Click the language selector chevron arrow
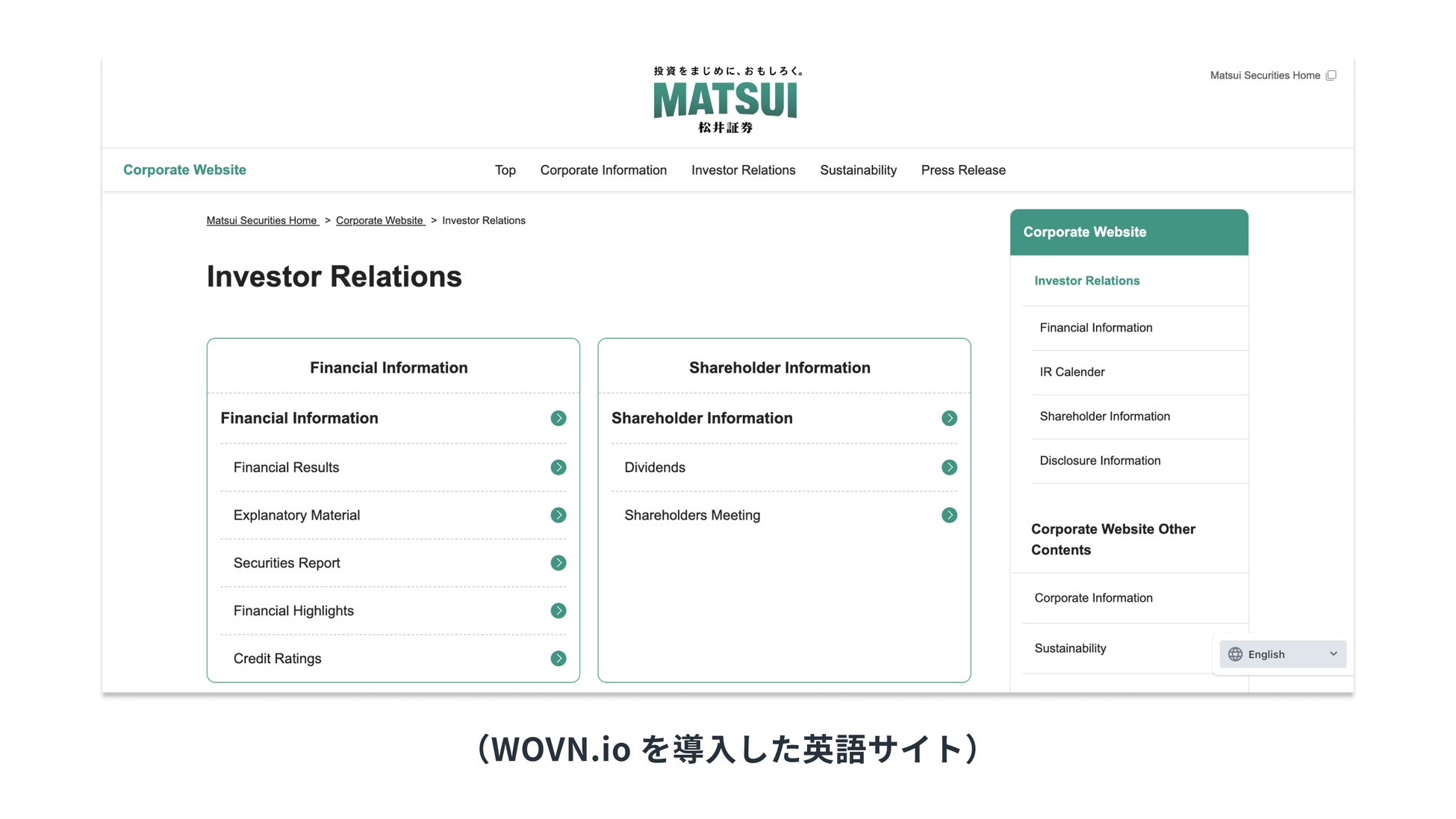Viewport: 1456px width, 819px height. tap(1333, 654)
